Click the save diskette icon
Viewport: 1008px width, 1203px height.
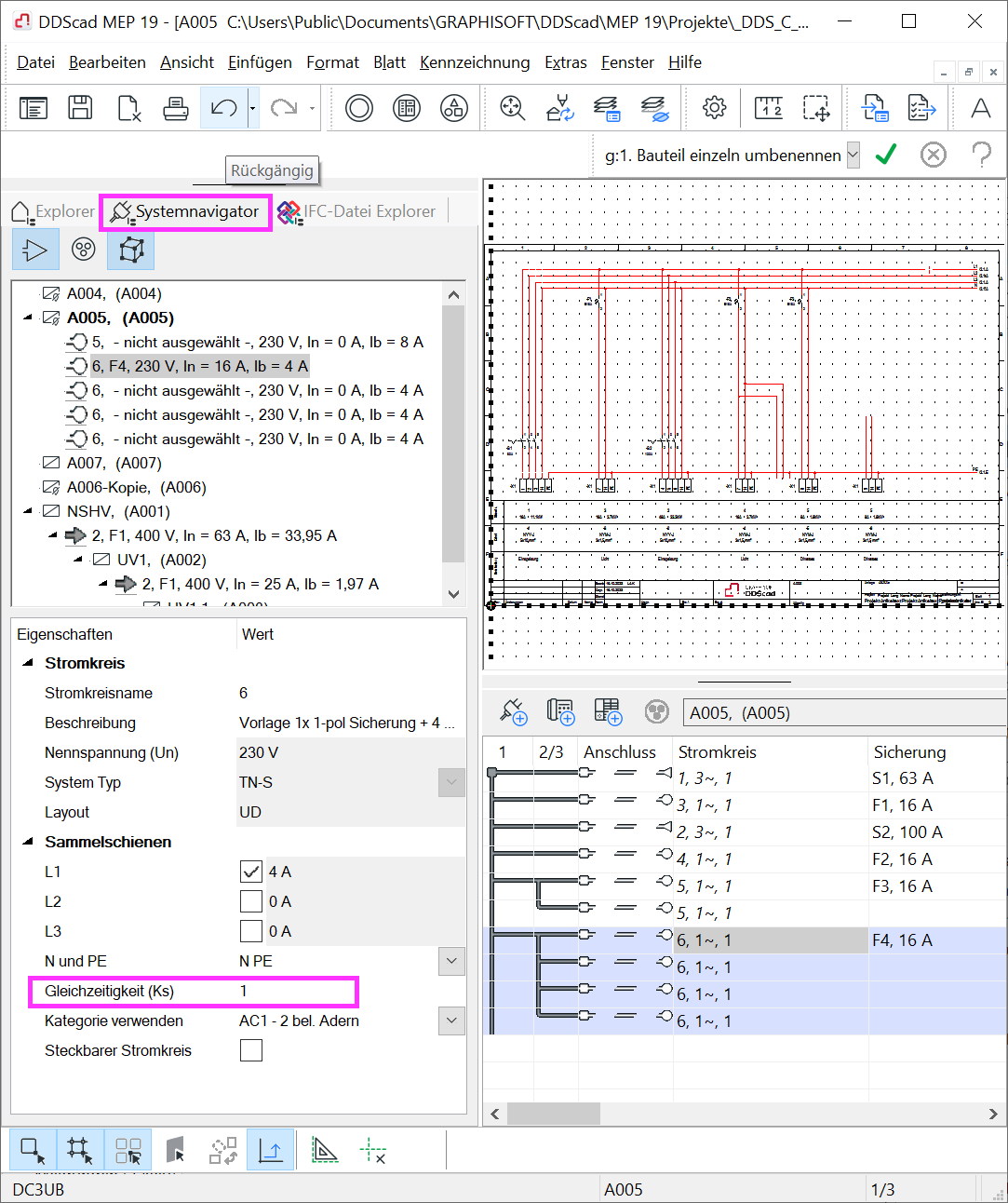pyautogui.click(x=80, y=108)
